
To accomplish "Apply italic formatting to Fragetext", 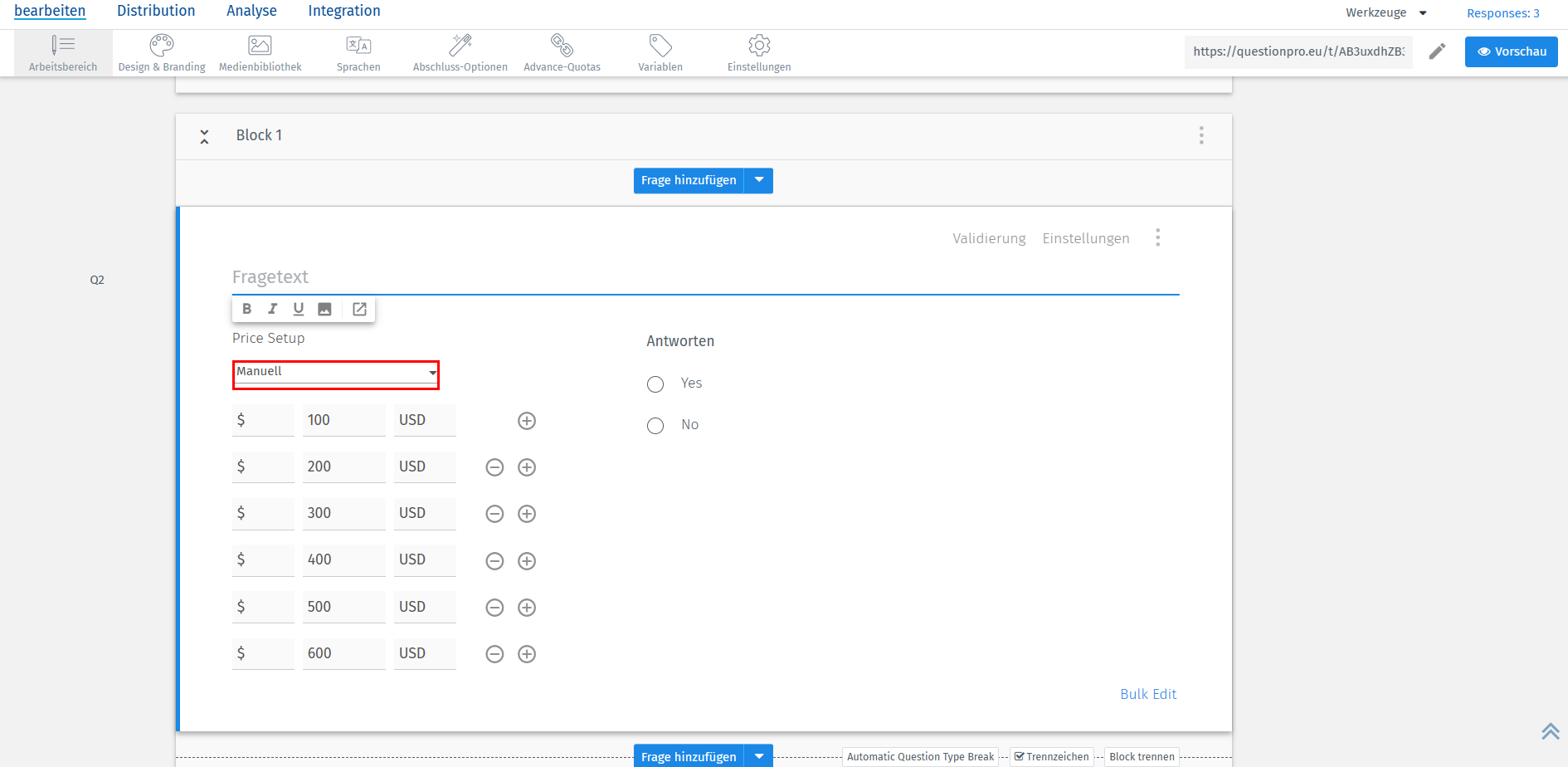I will [x=272, y=309].
